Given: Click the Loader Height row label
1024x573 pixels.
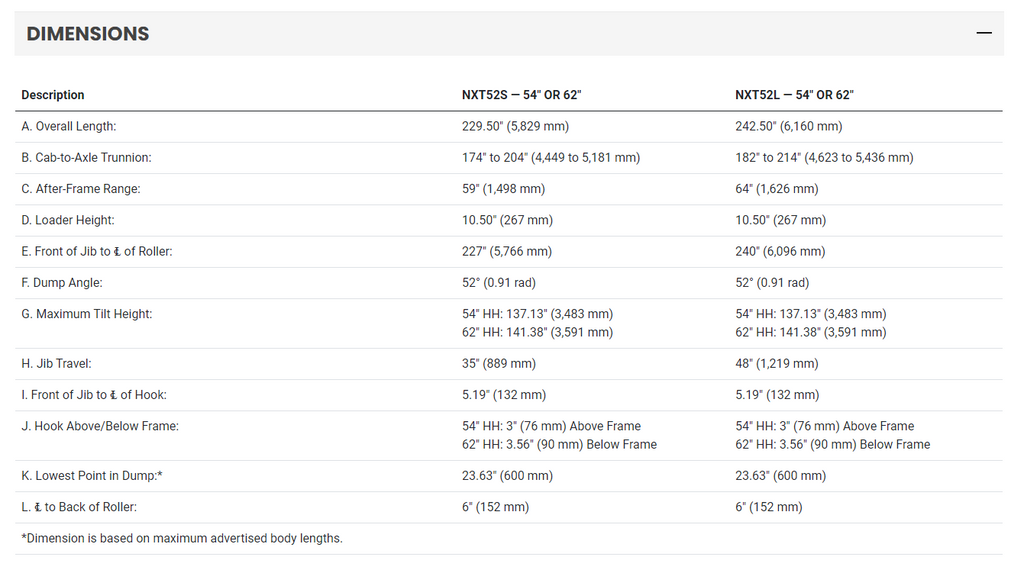Looking at the screenshot, I should pos(68,220).
